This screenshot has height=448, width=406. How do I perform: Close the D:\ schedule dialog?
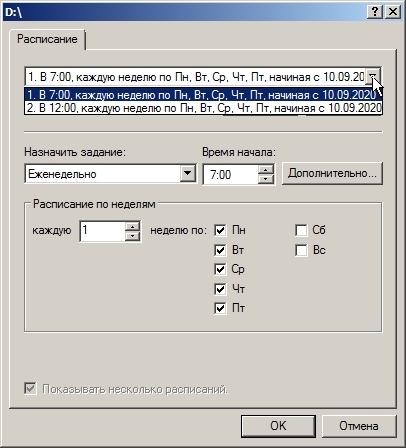point(393,12)
